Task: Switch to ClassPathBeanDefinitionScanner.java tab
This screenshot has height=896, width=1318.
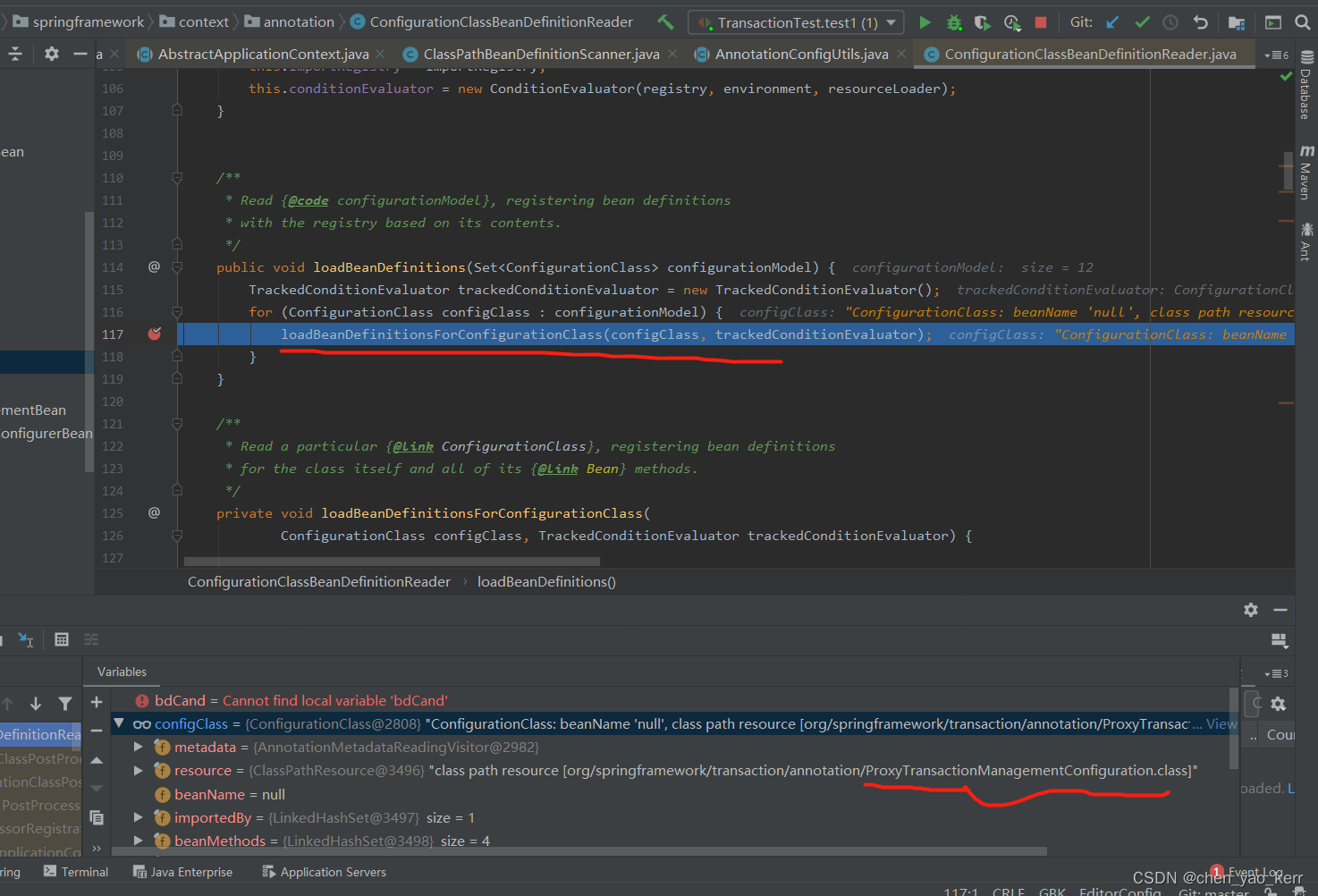Action: (x=540, y=55)
